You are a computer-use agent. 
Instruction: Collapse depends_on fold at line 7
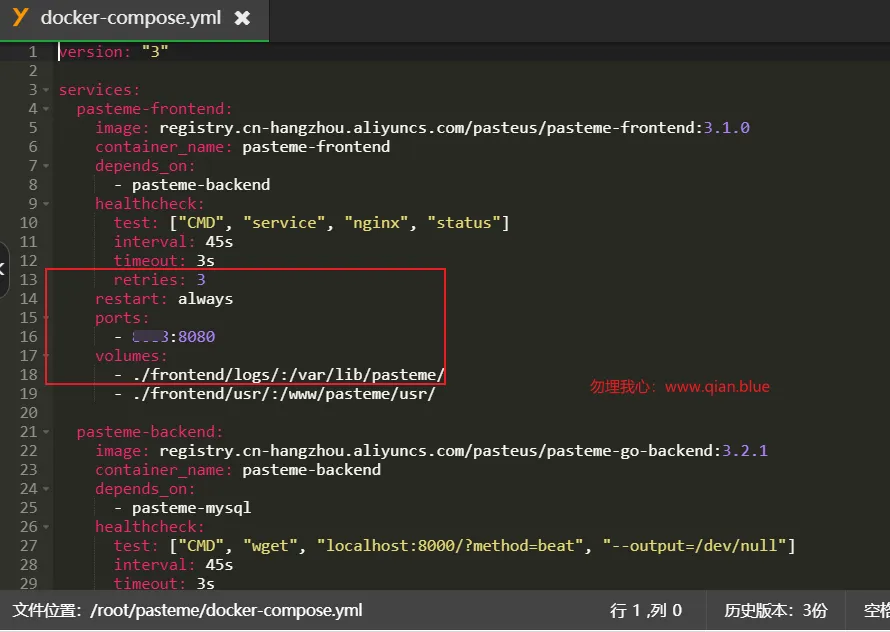tap(46, 166)
